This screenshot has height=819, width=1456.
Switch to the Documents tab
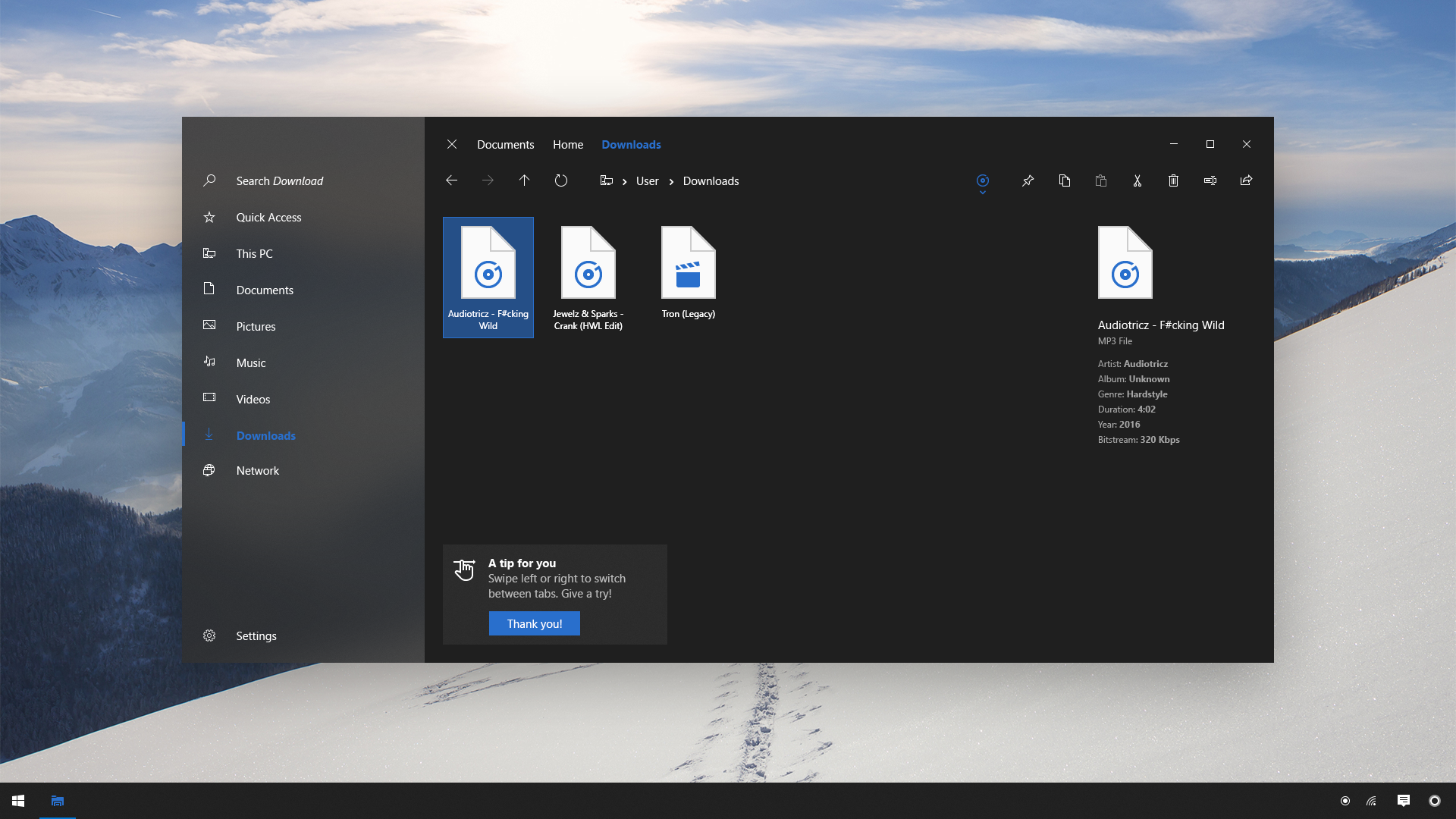coord(506,144)
